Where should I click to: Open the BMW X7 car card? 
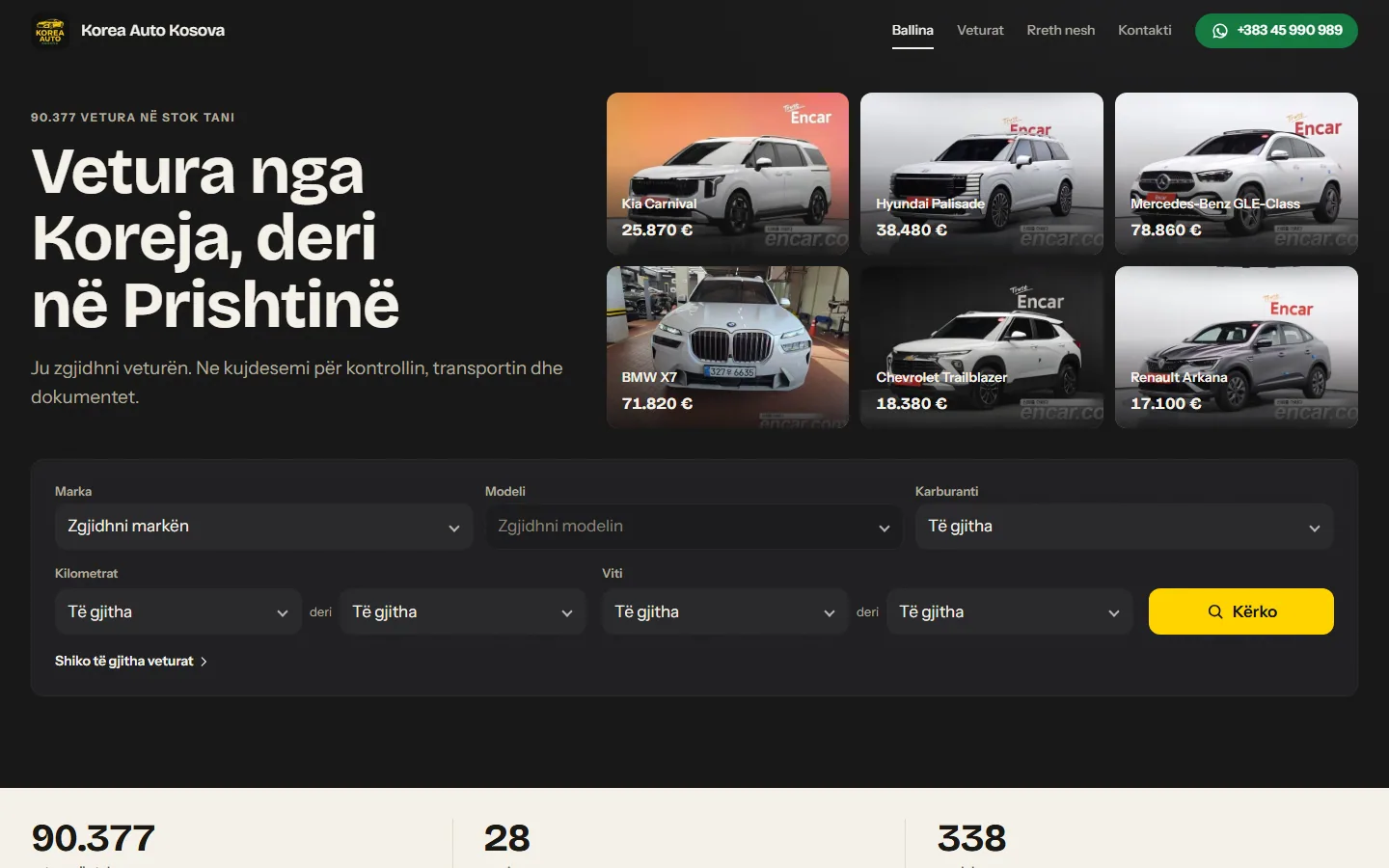[x=727, y=347]
